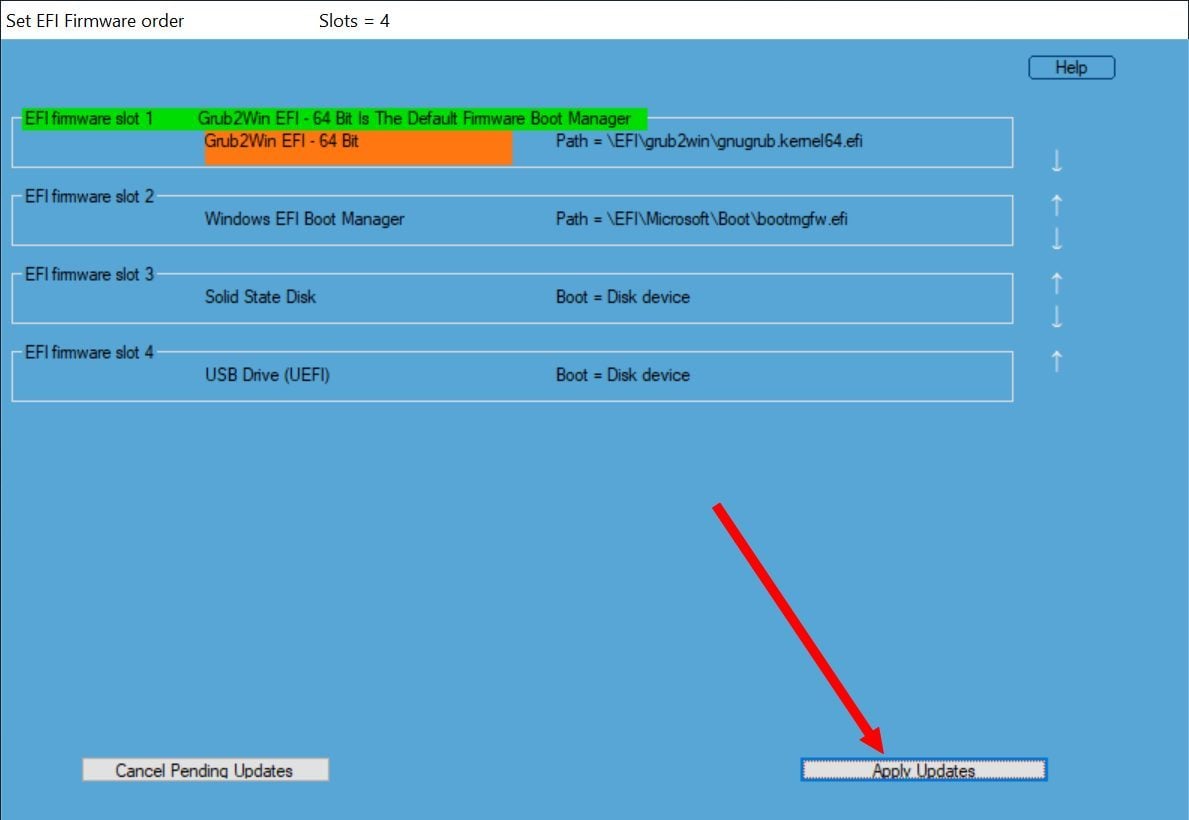
Task: Click the EFI firmware slot 3 label
Action: coord(89,275)
